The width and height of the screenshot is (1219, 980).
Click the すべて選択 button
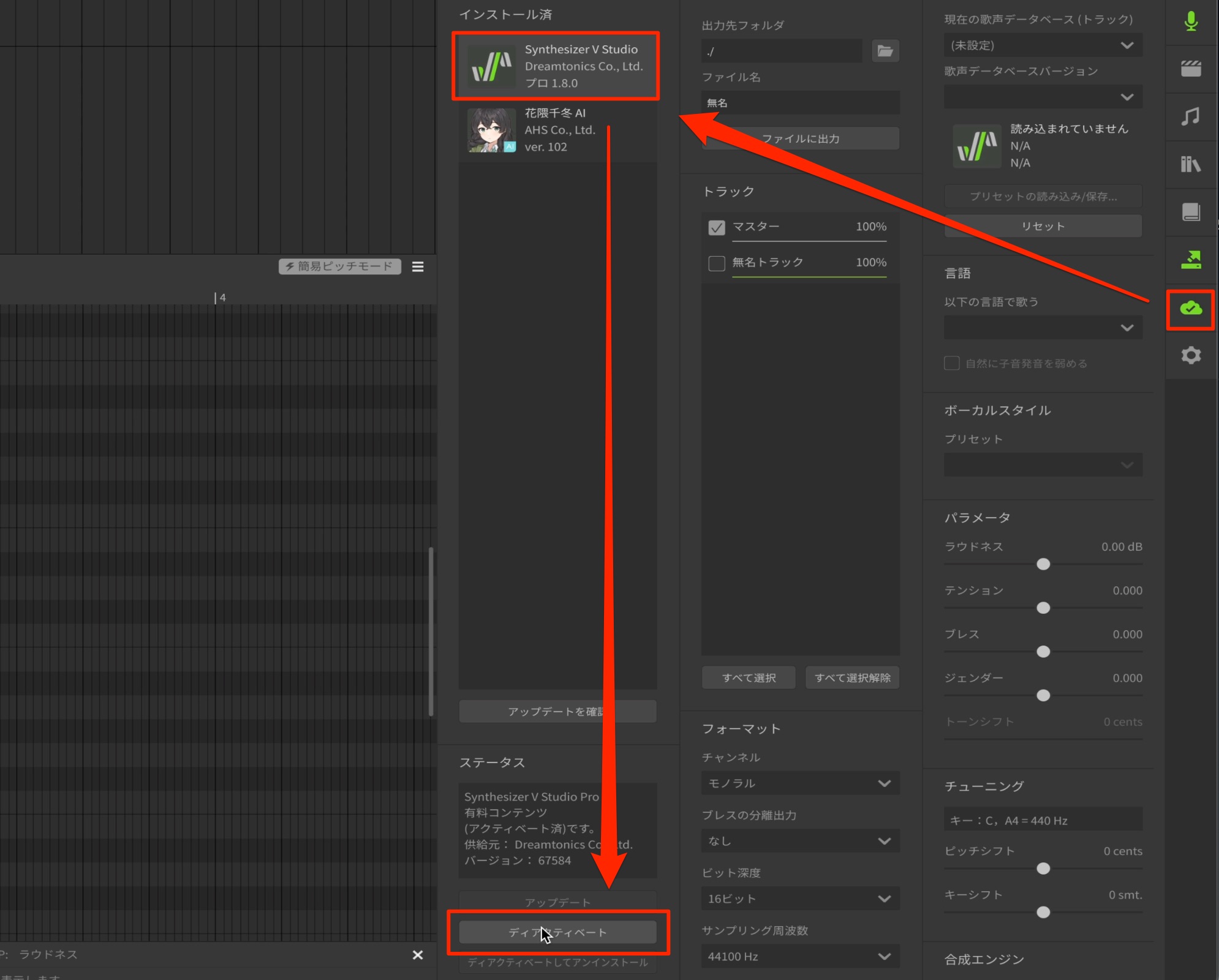[749, 677]
